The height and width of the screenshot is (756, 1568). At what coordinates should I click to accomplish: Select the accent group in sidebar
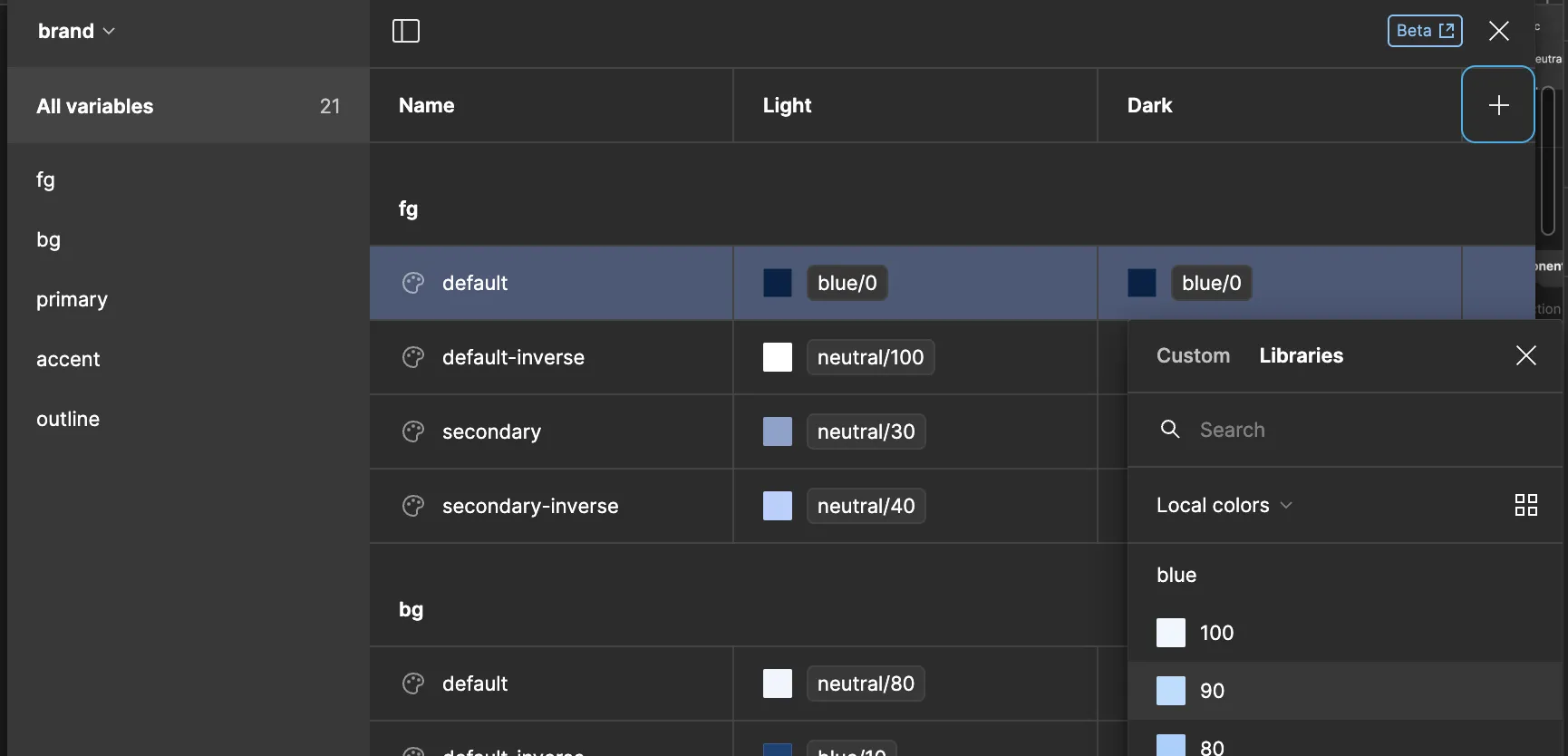pyautogui.click(x=68, y=359)
